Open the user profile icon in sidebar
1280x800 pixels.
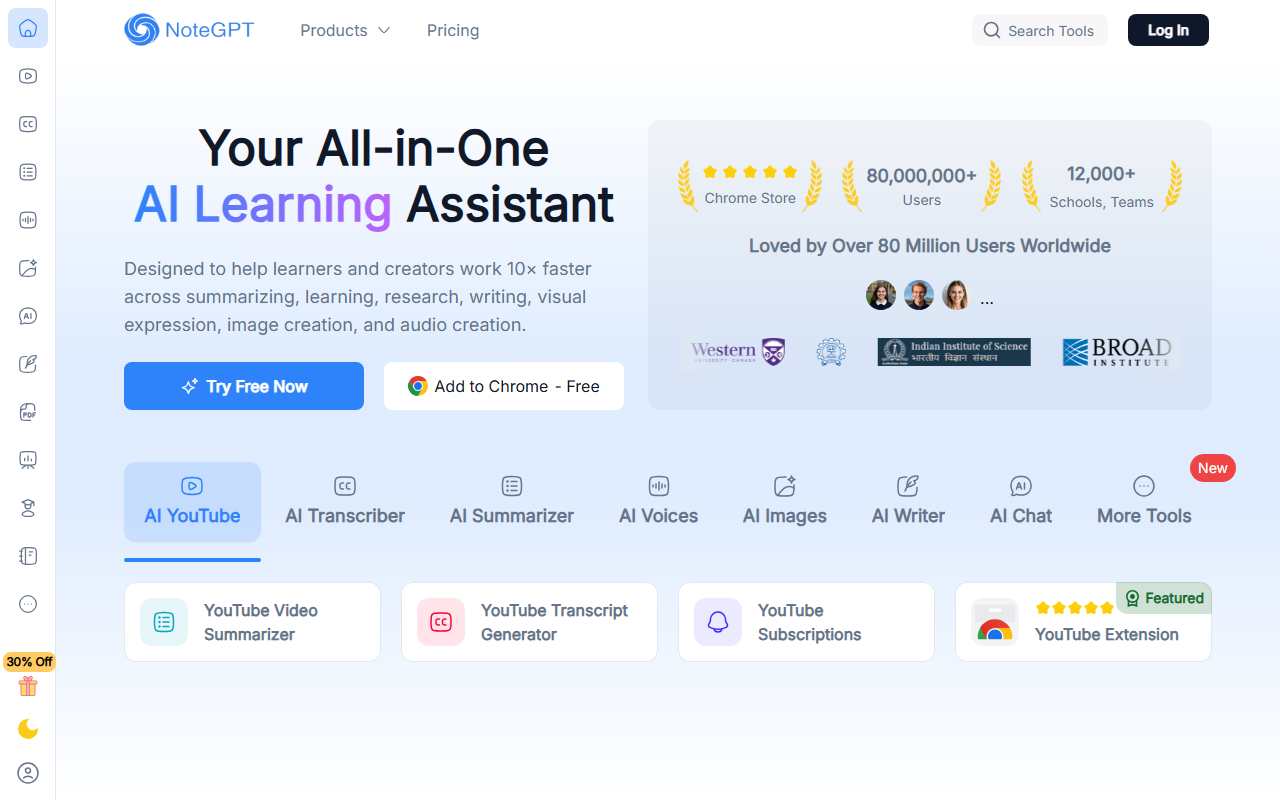coord(28,773)
